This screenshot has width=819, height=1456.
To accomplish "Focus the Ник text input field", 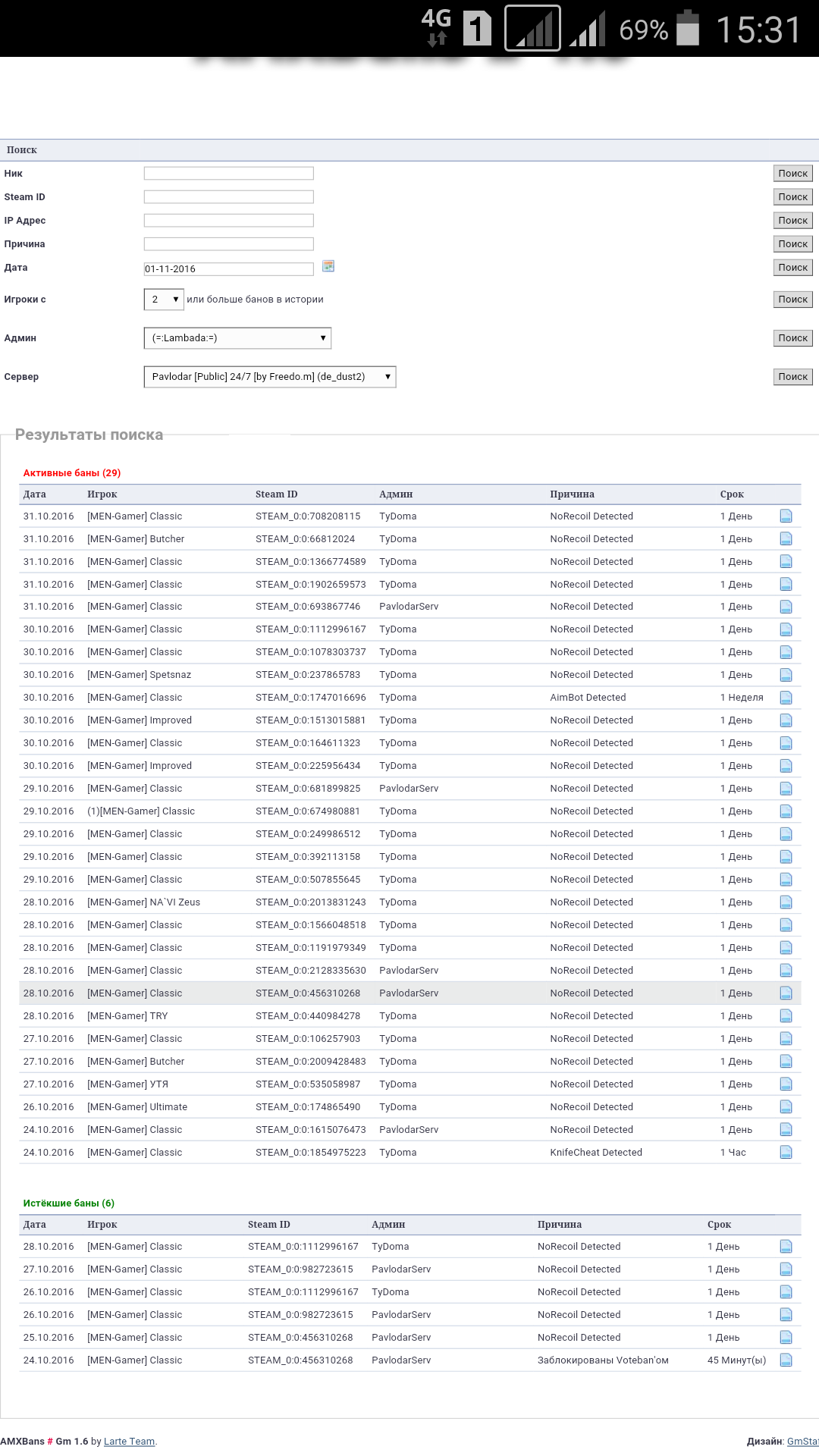I will 229,174.
